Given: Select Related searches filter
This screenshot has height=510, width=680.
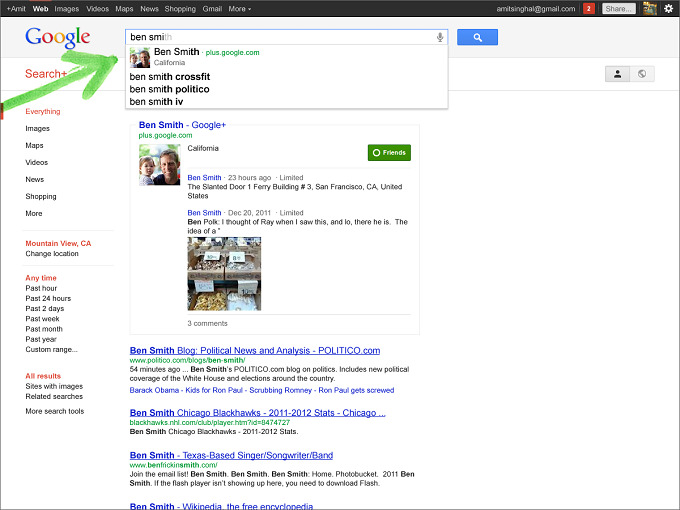Looking at the screenshot, I should 54,396.
